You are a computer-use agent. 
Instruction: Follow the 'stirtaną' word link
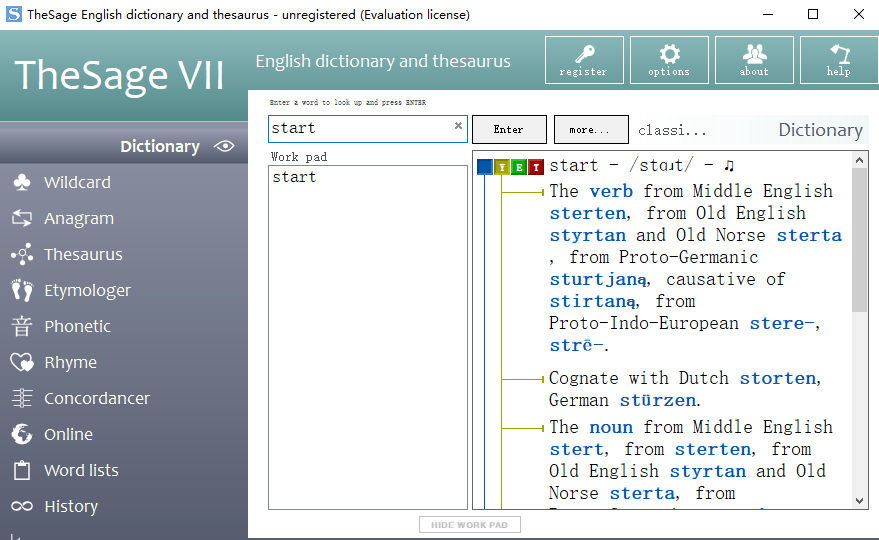click(x=592, y=301)
